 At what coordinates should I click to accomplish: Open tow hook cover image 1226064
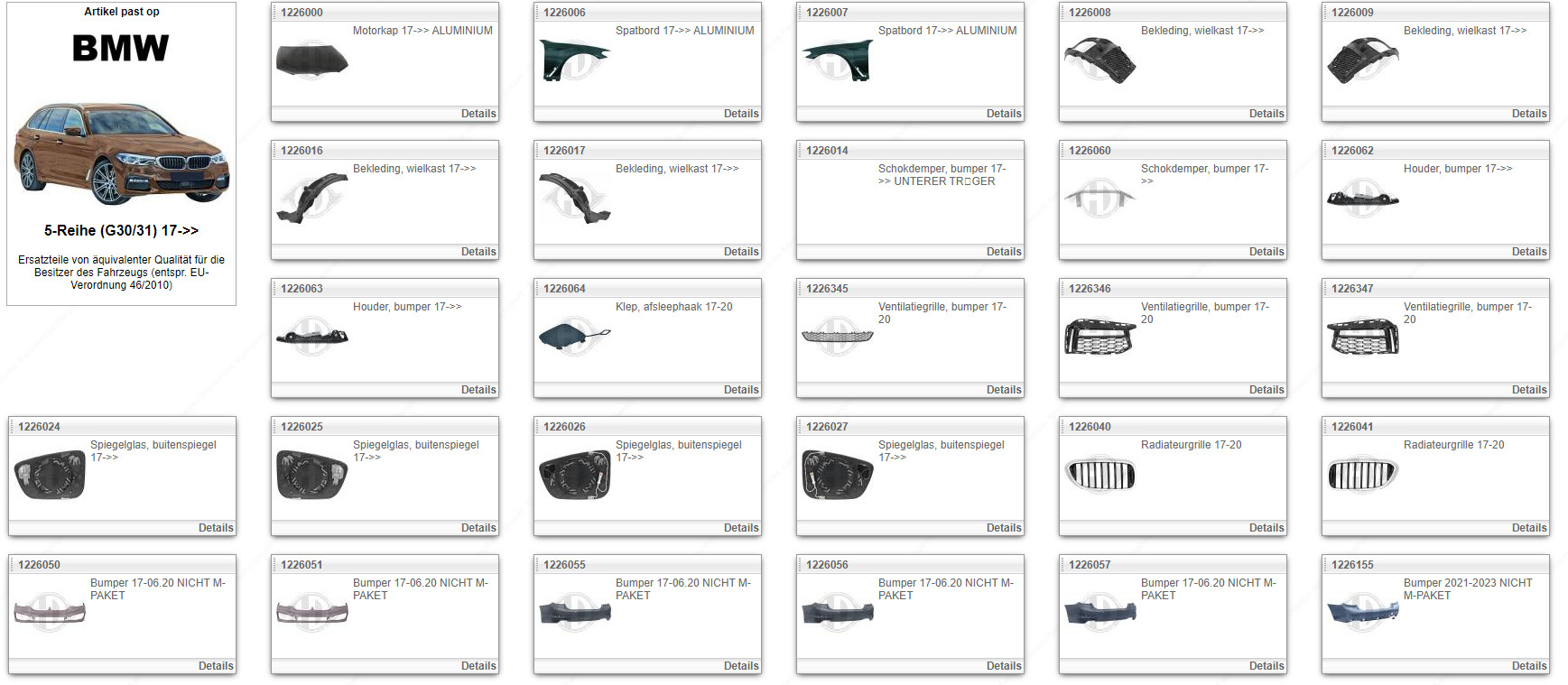click(x=575, y=337)
